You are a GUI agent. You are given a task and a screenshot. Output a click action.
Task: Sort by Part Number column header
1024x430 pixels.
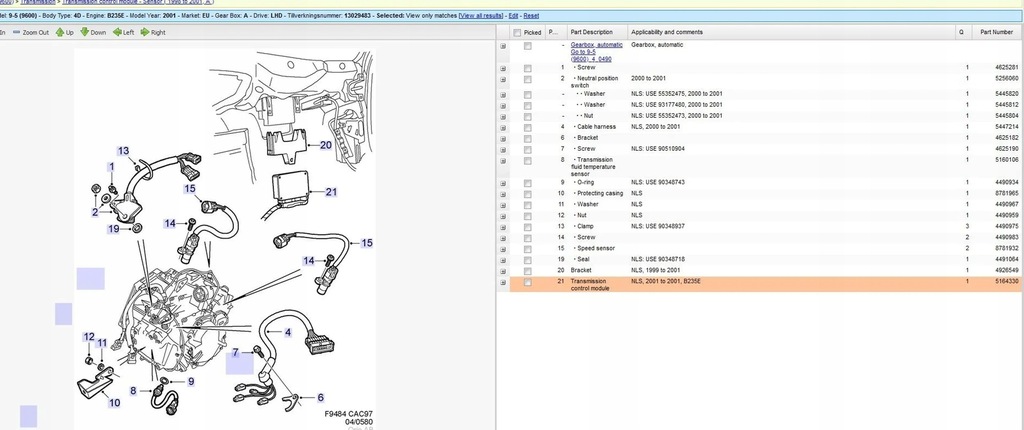(997, 32)
